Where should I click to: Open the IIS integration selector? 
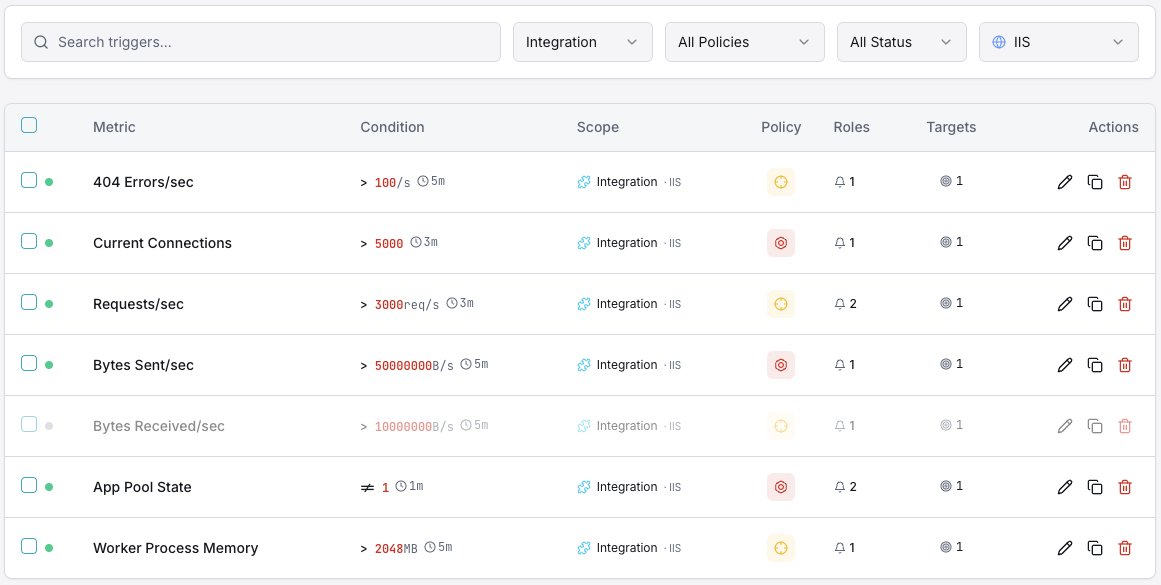coord(1058,42)
